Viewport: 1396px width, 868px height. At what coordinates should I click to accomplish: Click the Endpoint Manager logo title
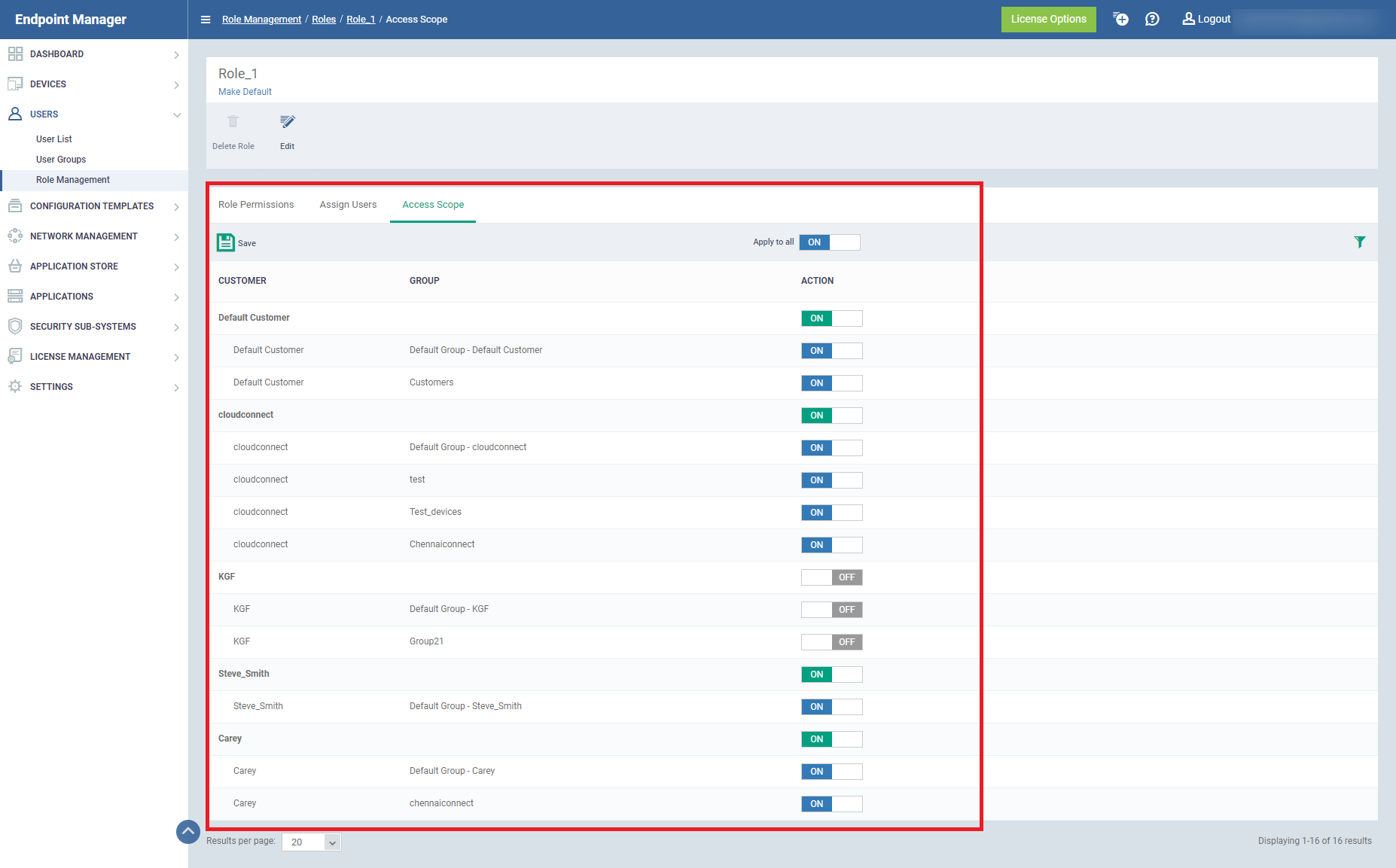pos(71,20)
